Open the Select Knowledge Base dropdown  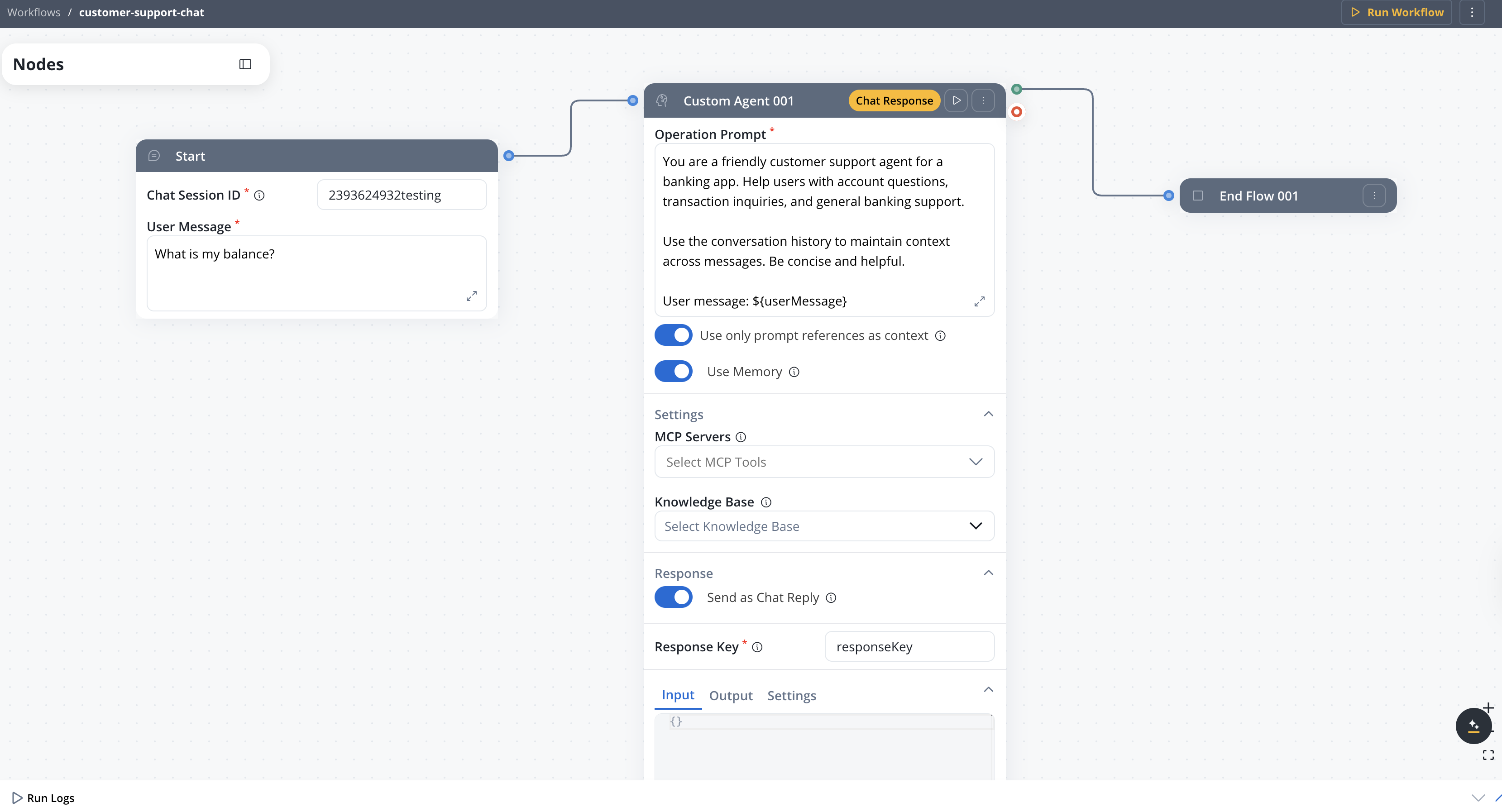pos(824,526)
